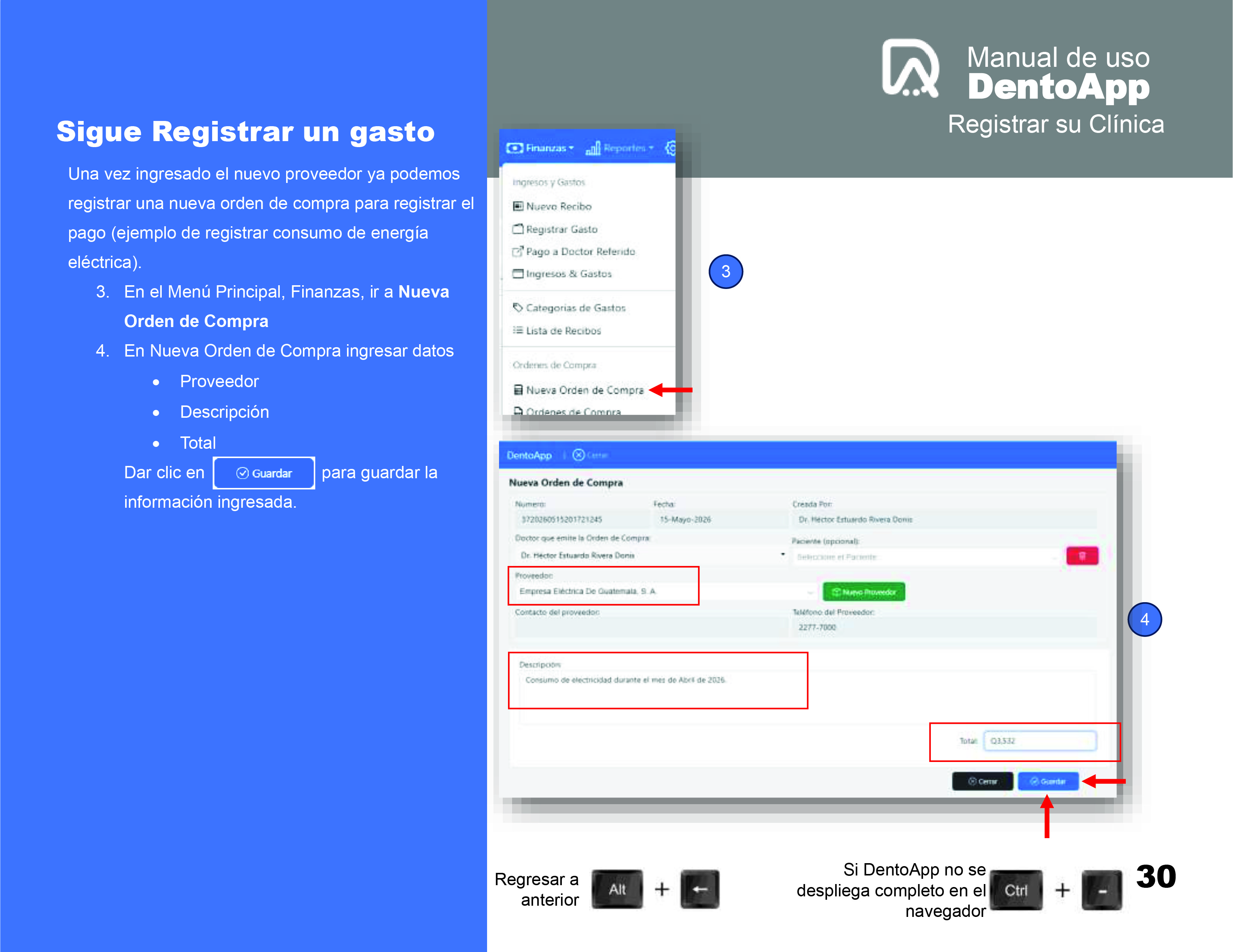Expand the Doctor que emite dropdown

[x=651, y=555]
